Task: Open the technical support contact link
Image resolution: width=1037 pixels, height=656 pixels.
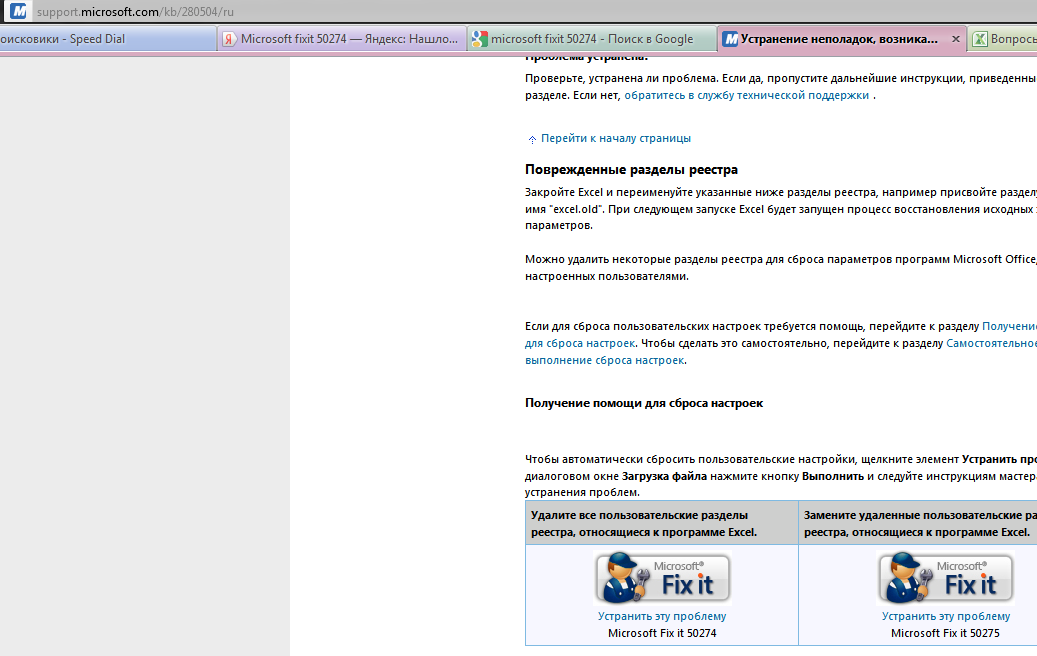Action: click(747, 95)
